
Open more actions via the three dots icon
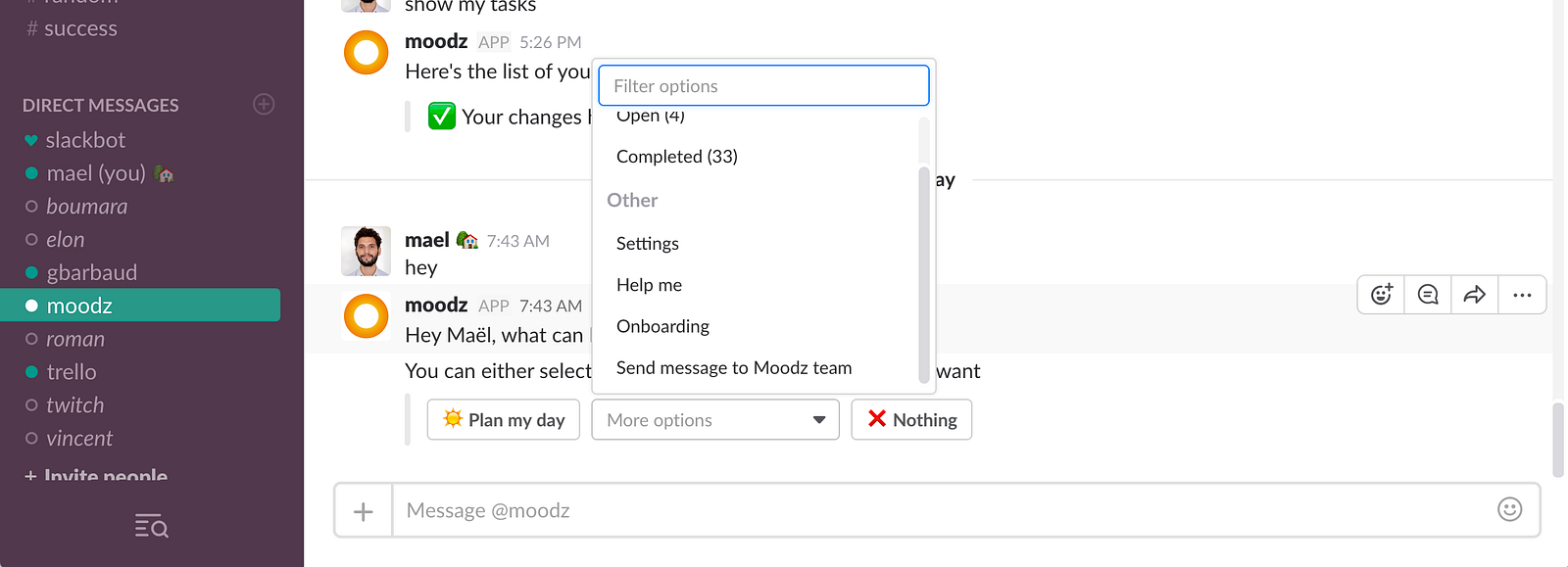point(1522,295)
